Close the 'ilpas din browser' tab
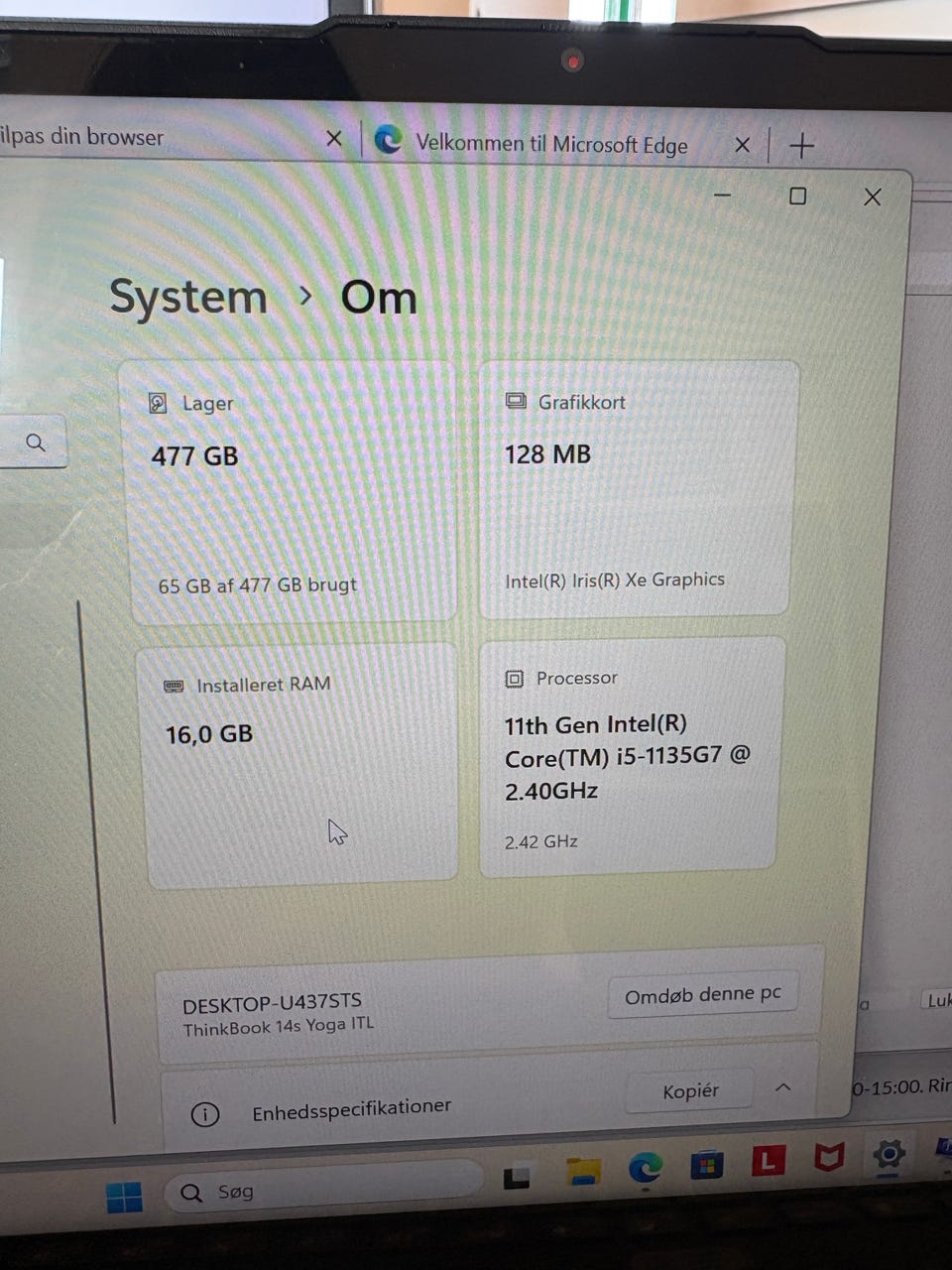The width and height of the screenshot is (952, 1270). coord(334,138)
